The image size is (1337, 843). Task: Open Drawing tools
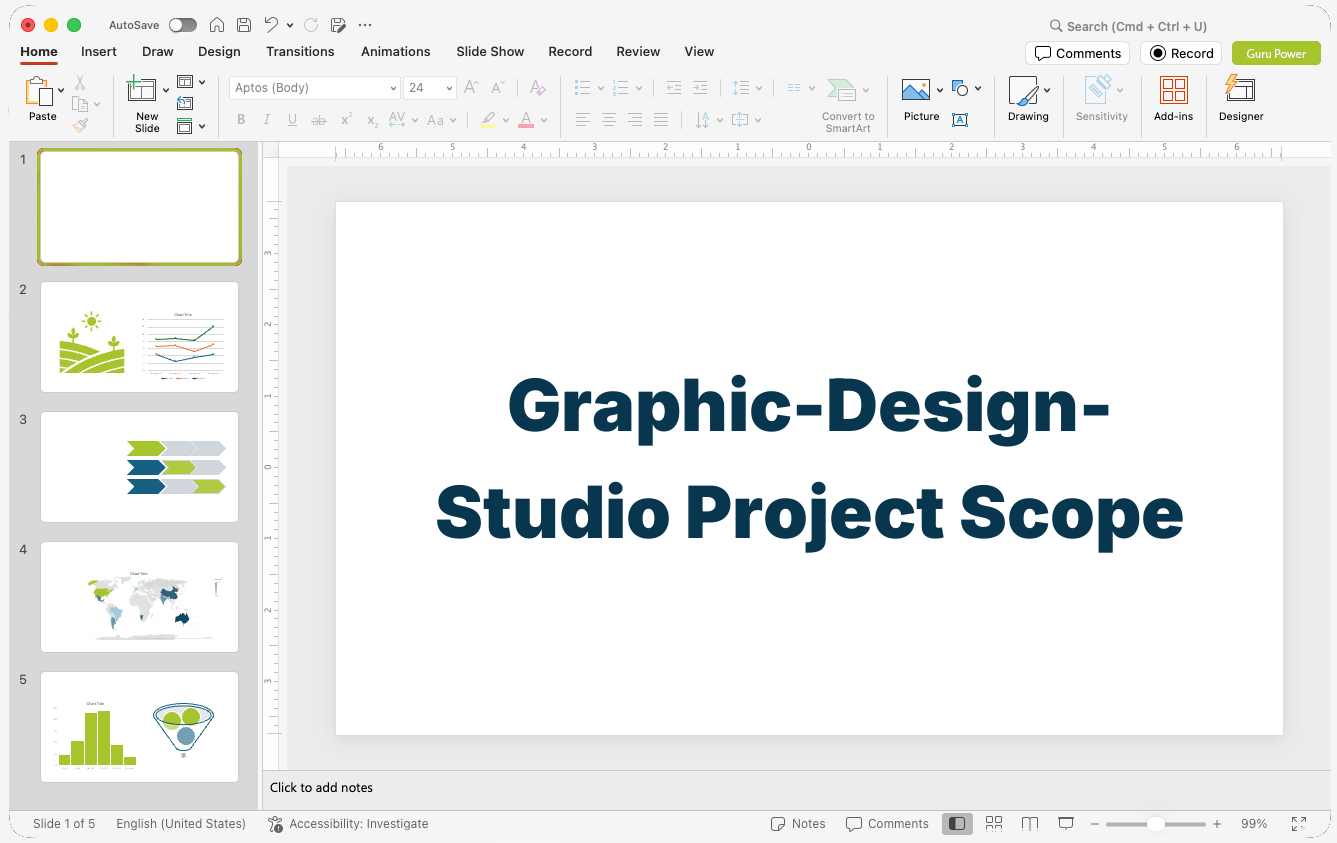(x=1028, y=99)
